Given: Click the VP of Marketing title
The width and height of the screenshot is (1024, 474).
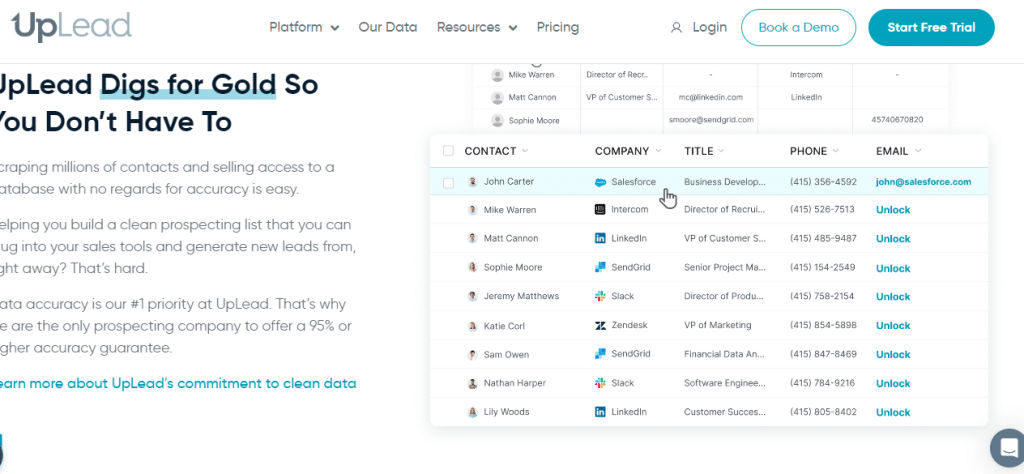Looking at the screenshot, I should (718, 325).
